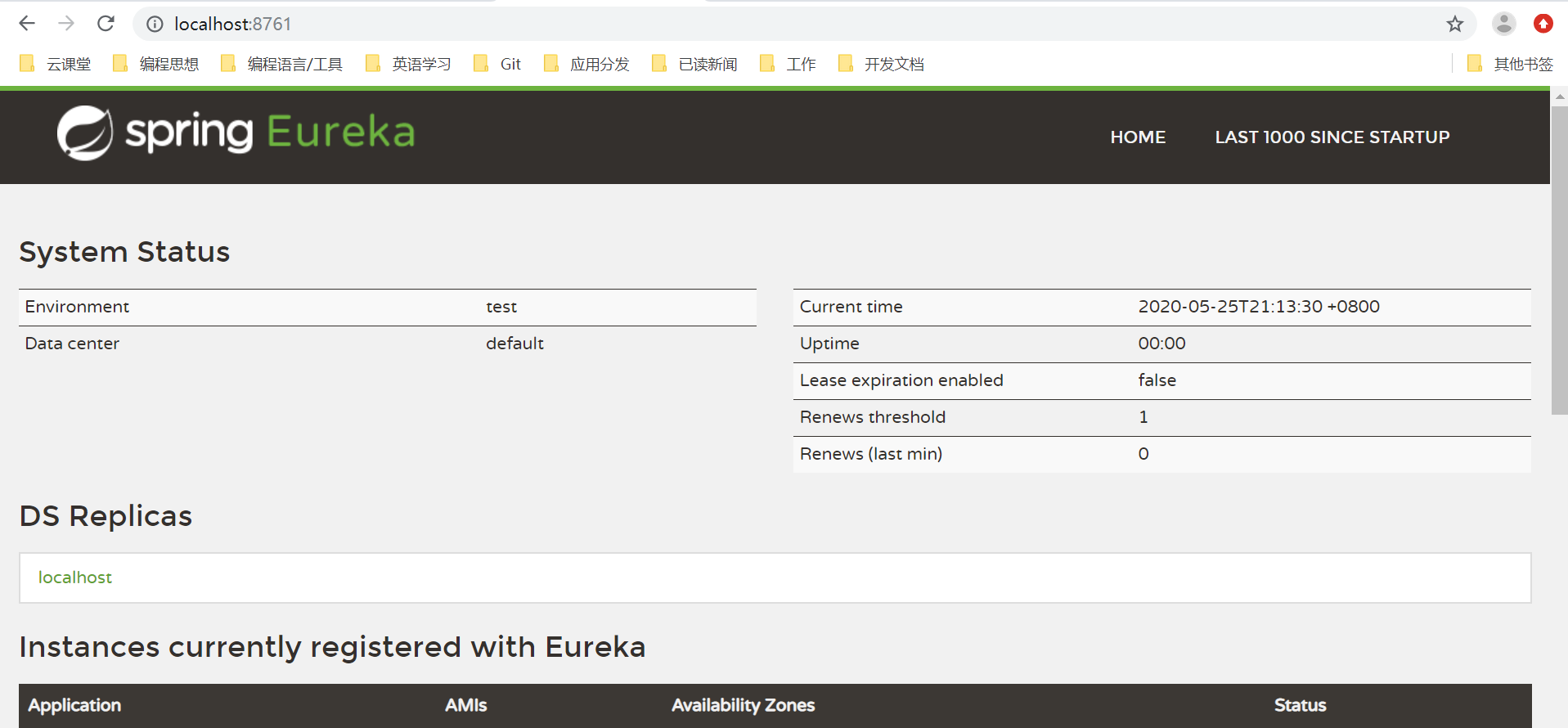
Task: Click the System Status heading
Action: (124, 252)
